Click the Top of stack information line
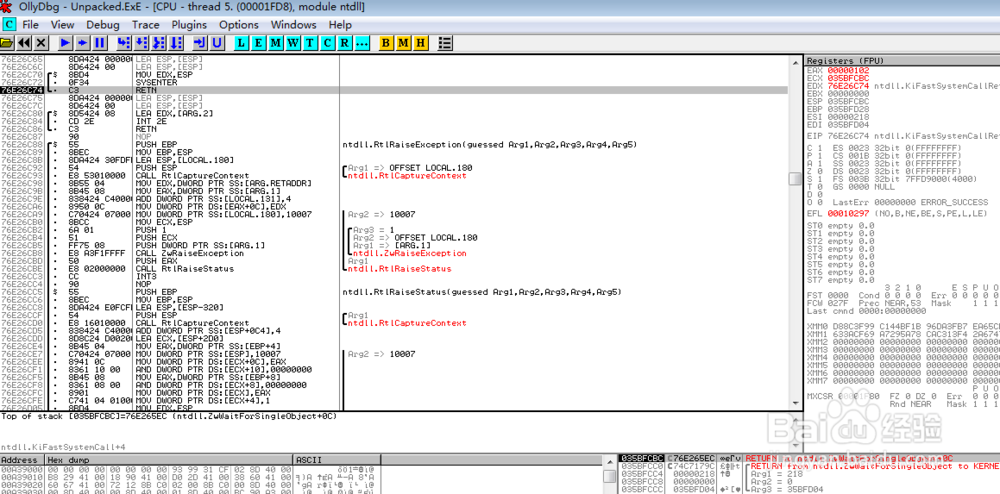 tap(169, 416)
